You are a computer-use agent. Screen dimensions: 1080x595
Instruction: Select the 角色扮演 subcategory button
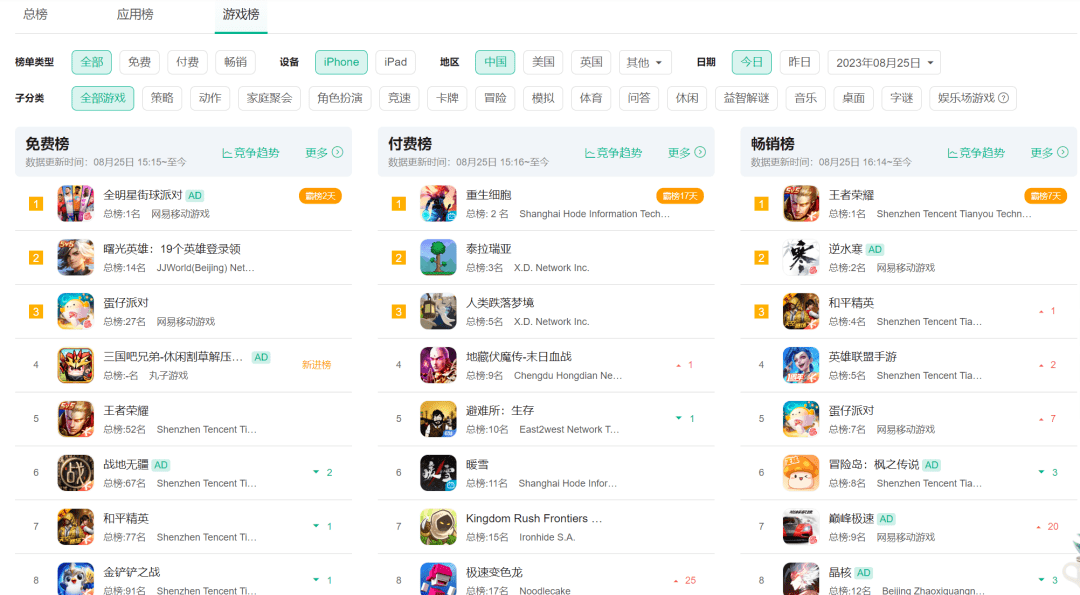coord(340,98)
